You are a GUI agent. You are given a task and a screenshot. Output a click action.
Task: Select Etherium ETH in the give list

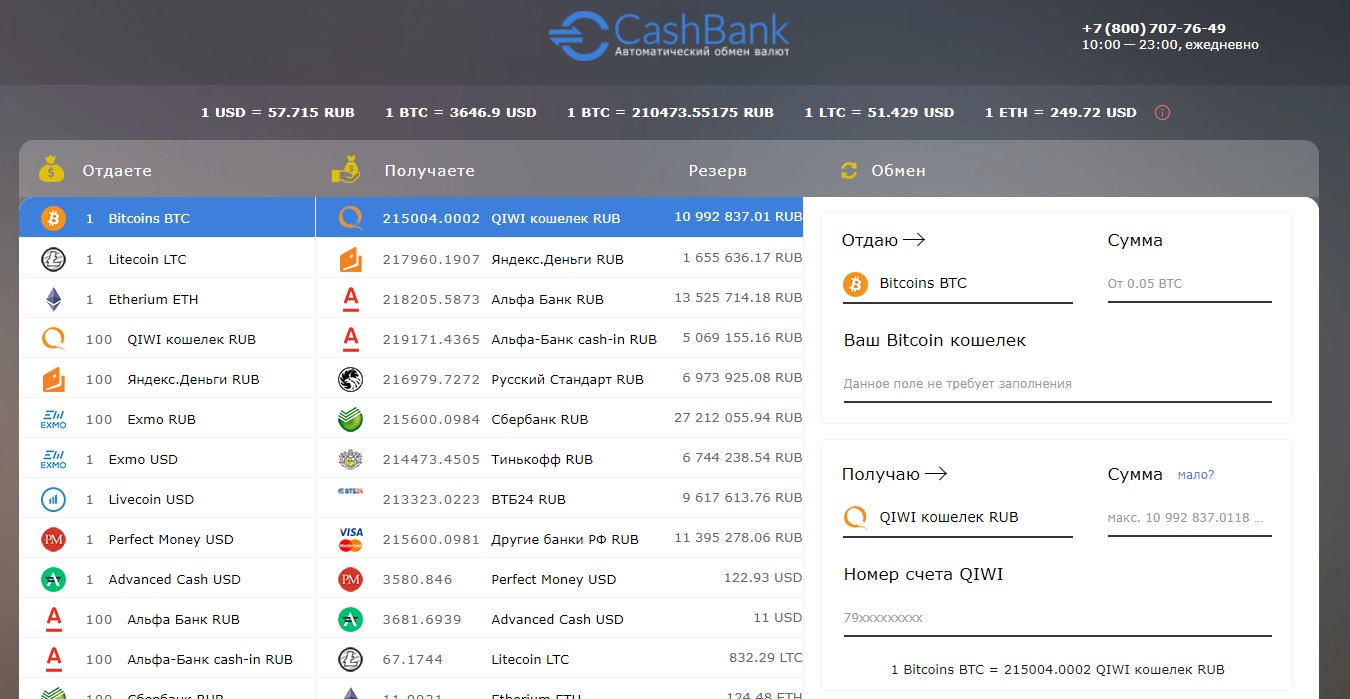167,299
